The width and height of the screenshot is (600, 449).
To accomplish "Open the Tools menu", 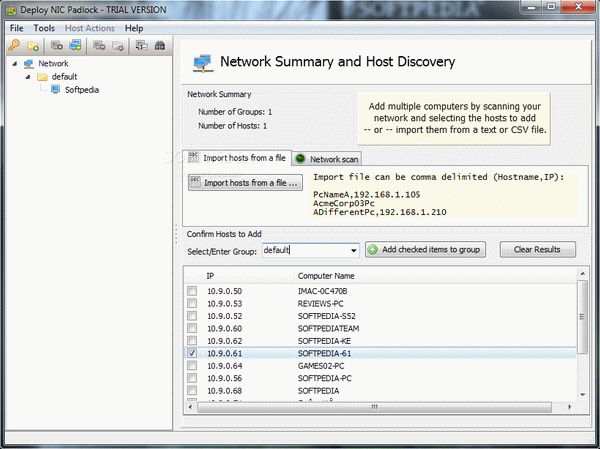I will coord(44,28).
